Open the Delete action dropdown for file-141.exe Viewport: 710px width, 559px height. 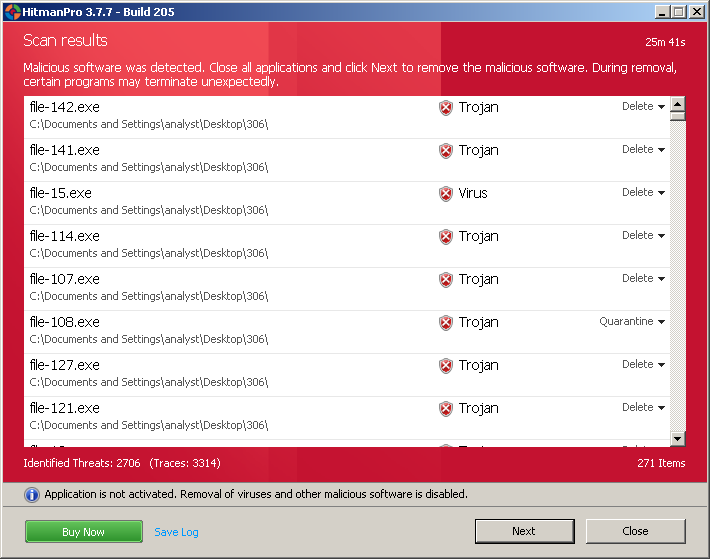(643, 149)
